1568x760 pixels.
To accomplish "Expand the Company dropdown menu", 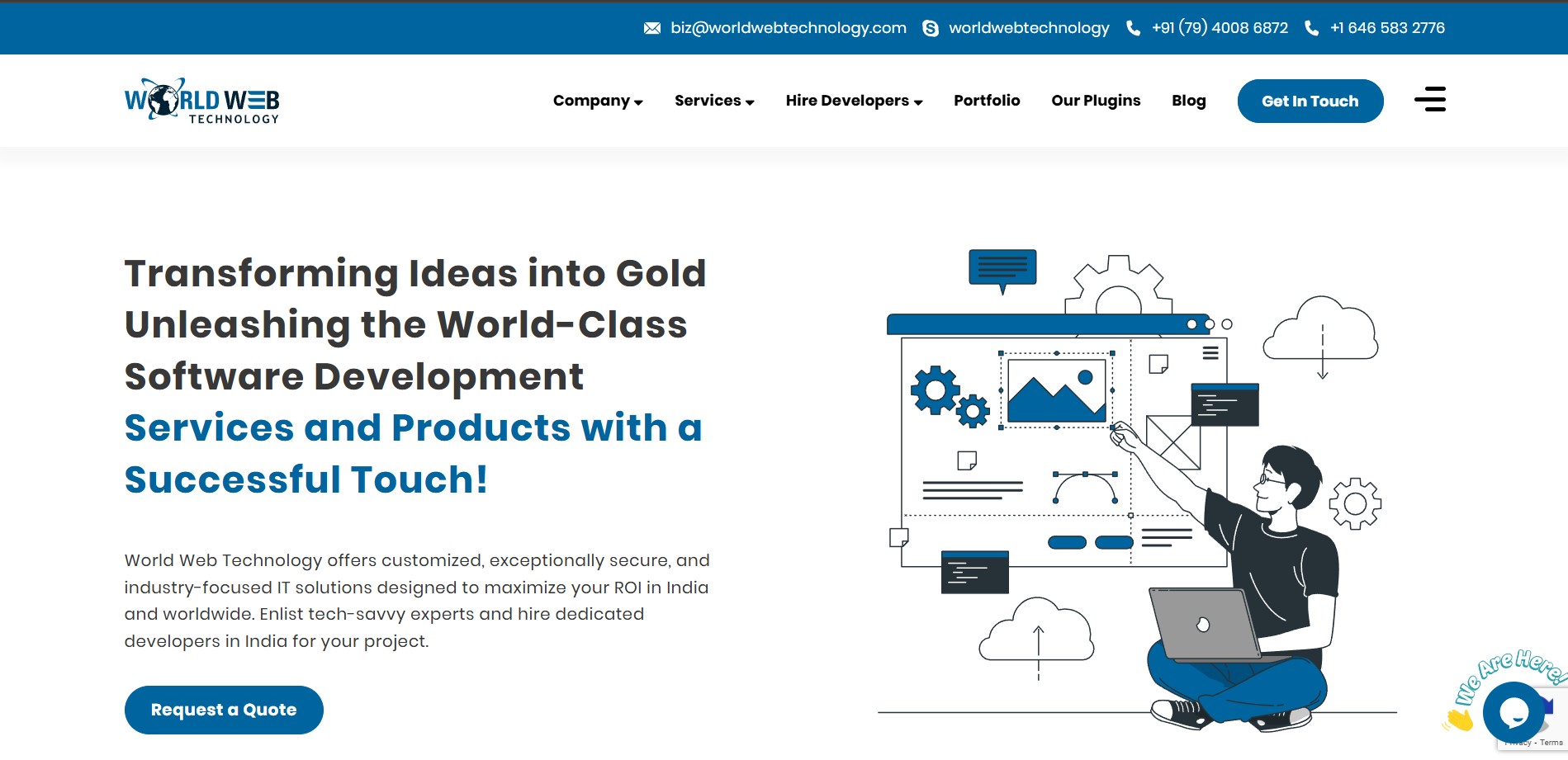I will pyautogui.click(x=598, y=101).
